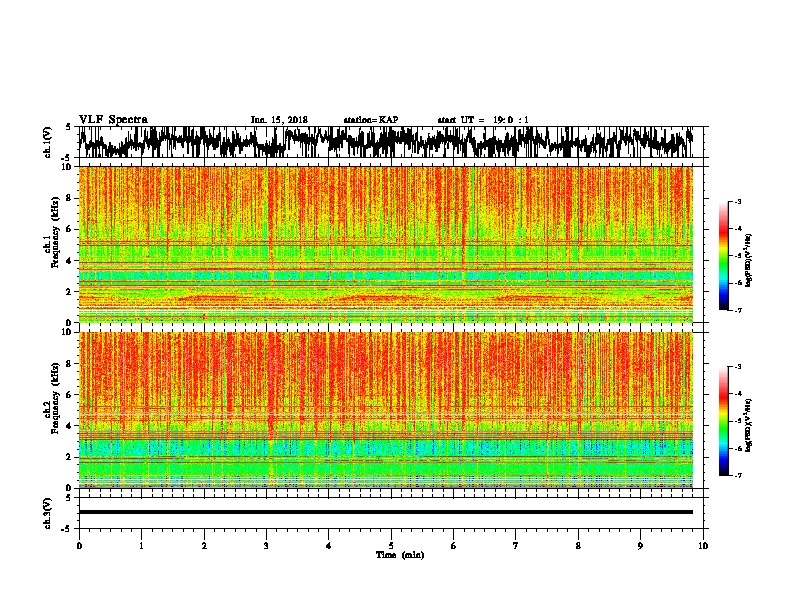792x612 pixels.
Task: Click the "6" kHz tick on ch.2 axis
Action: point(70,395)
